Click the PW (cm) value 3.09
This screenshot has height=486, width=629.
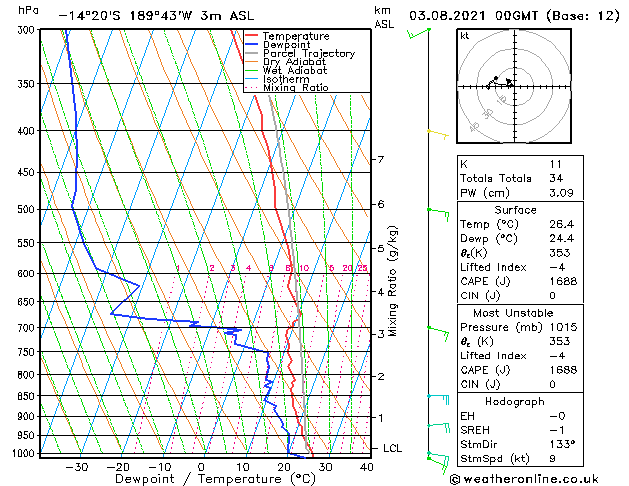[x=561, y=193]
